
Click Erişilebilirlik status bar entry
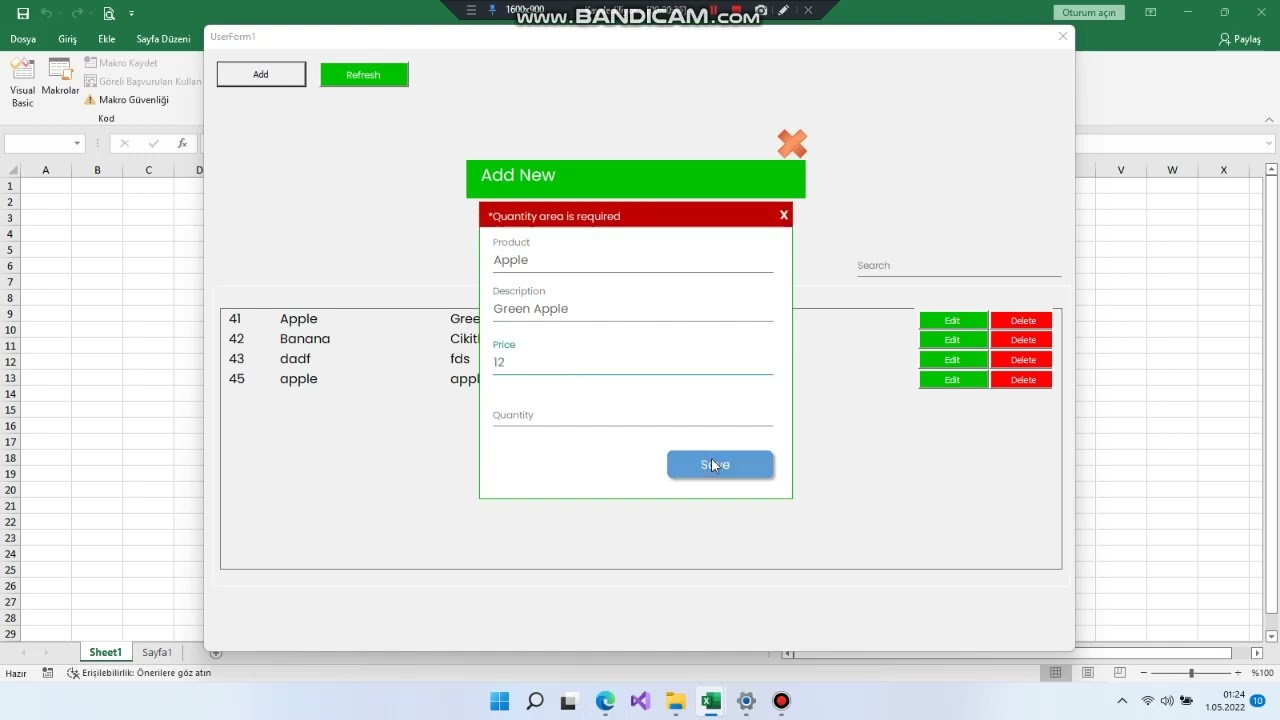(x=139, y=673)
